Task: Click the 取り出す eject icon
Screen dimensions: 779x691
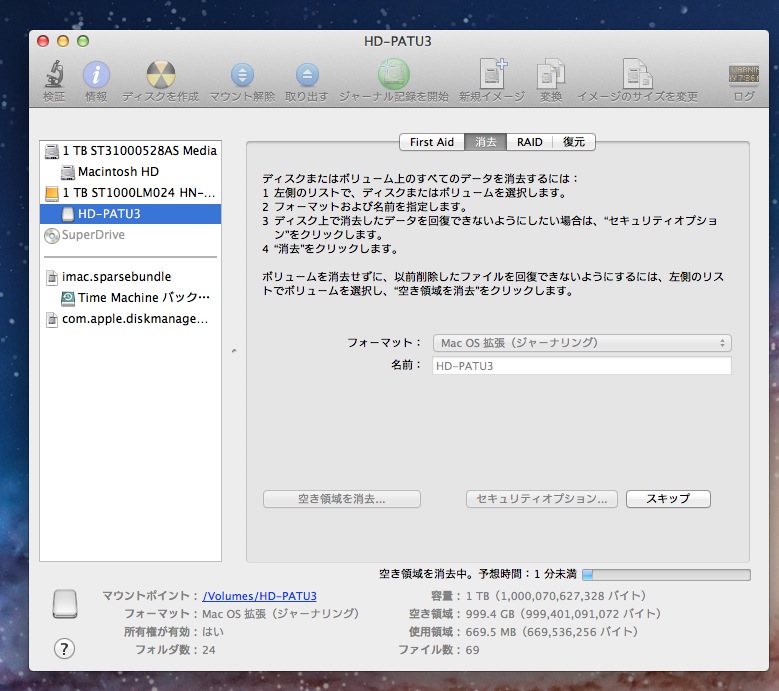Action: click(307, 75)
